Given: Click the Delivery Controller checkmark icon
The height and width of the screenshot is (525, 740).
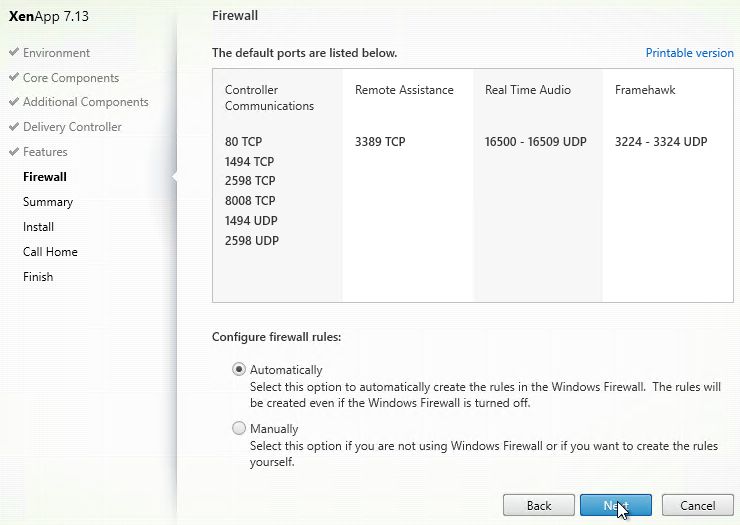Looking at the screenshot, I should (x=14, y=127).
